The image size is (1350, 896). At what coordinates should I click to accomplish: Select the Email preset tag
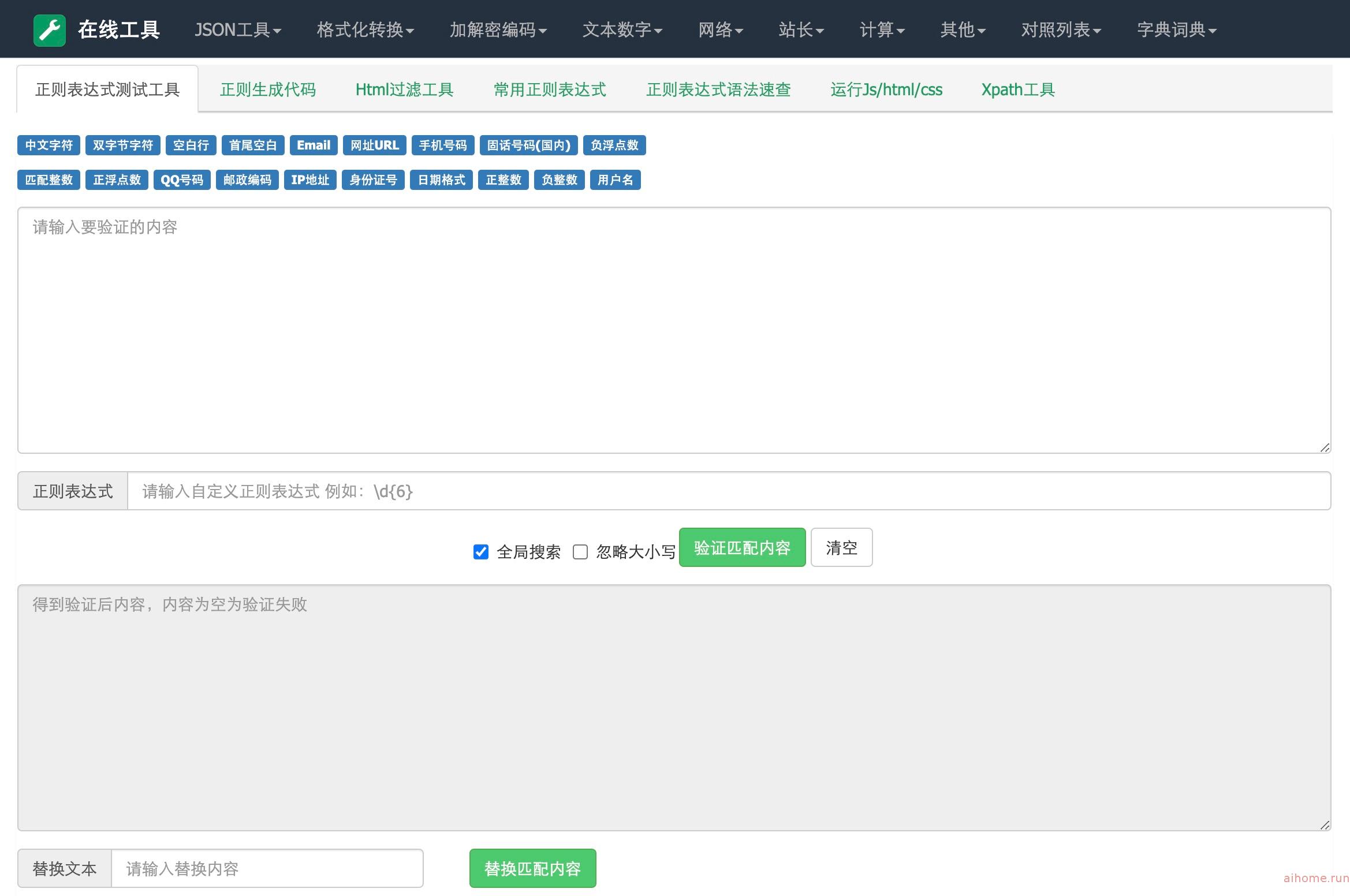coord(314,145)
